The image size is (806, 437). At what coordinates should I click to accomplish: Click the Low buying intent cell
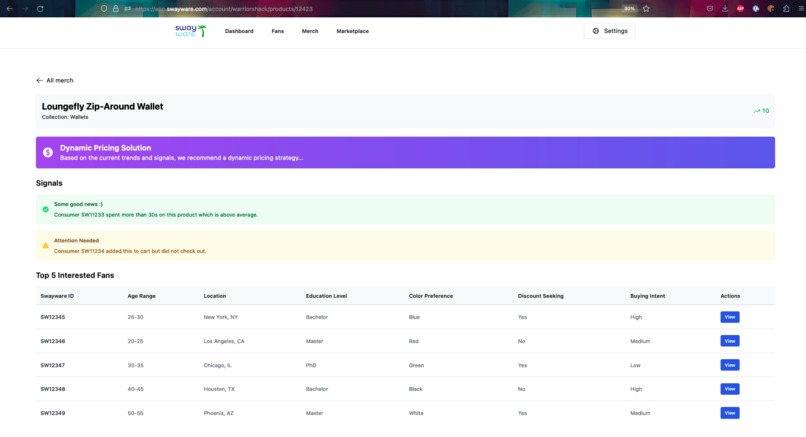[635, 366]
